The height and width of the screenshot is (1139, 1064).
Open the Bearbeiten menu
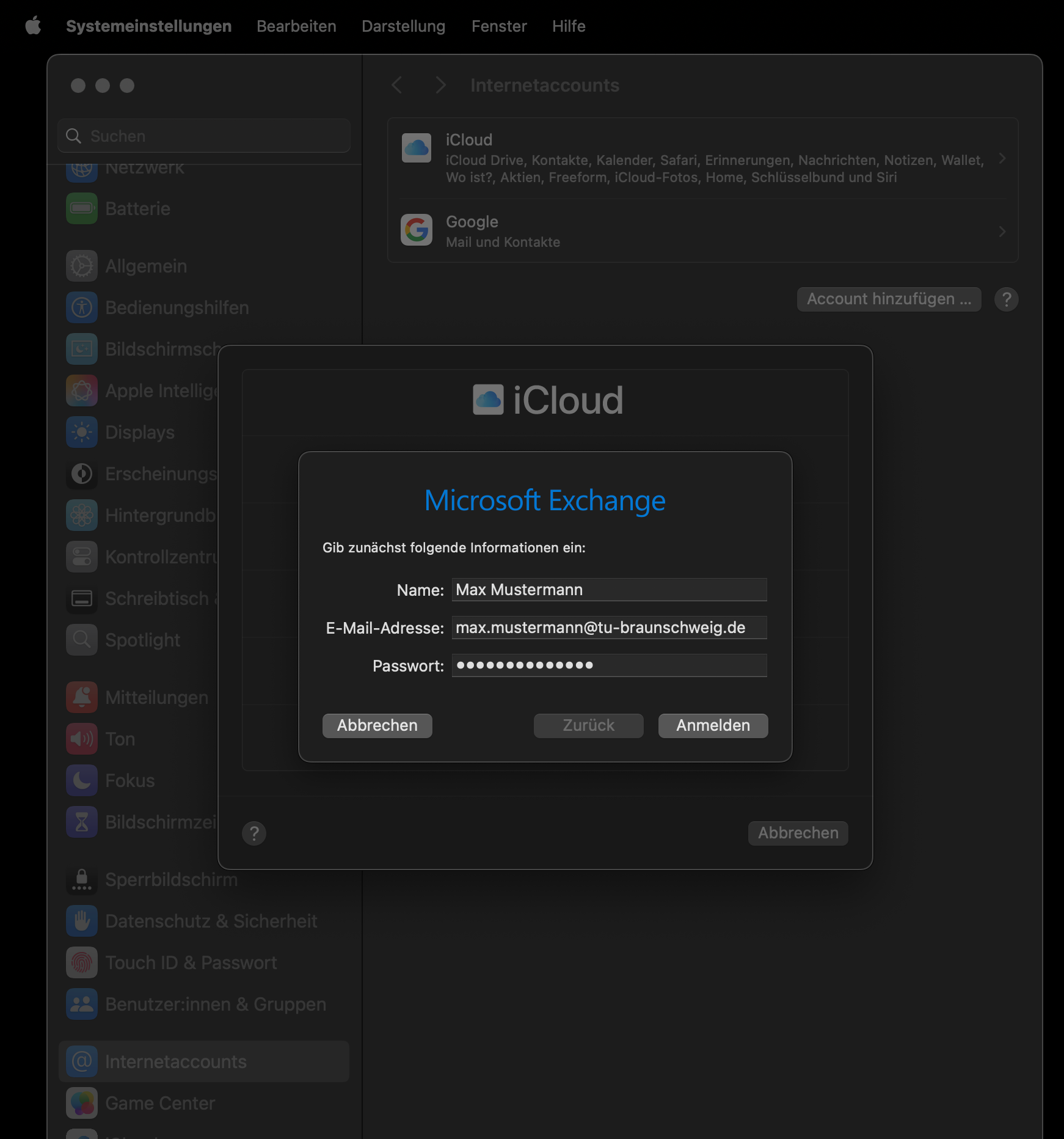pos(296,26)
